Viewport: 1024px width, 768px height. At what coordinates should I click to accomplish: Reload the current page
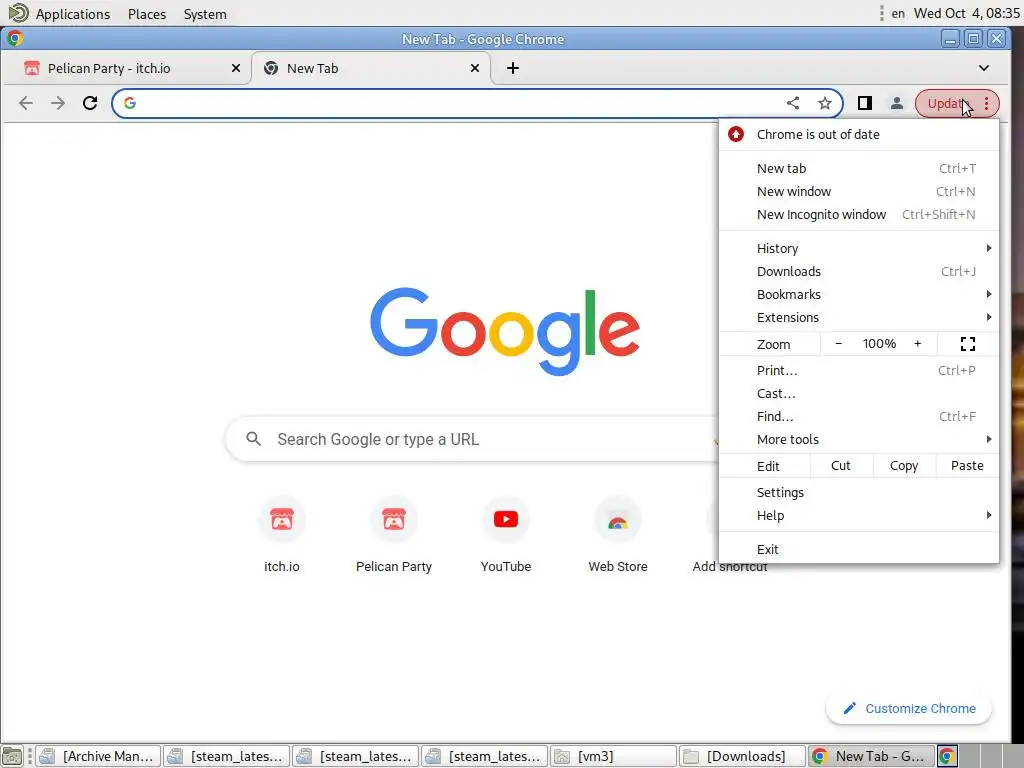tap(90, 103)
